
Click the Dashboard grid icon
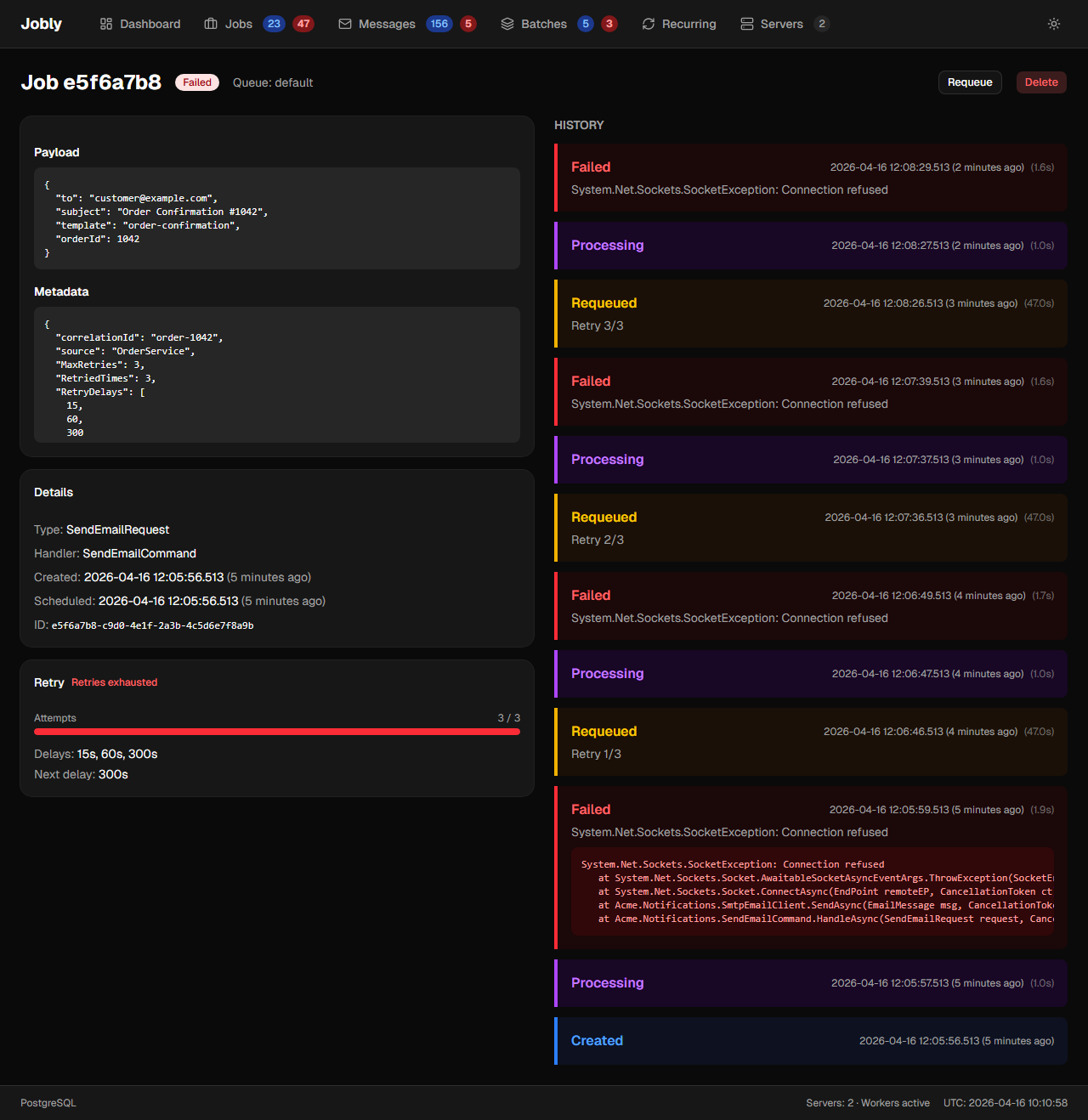coord(106,24)
